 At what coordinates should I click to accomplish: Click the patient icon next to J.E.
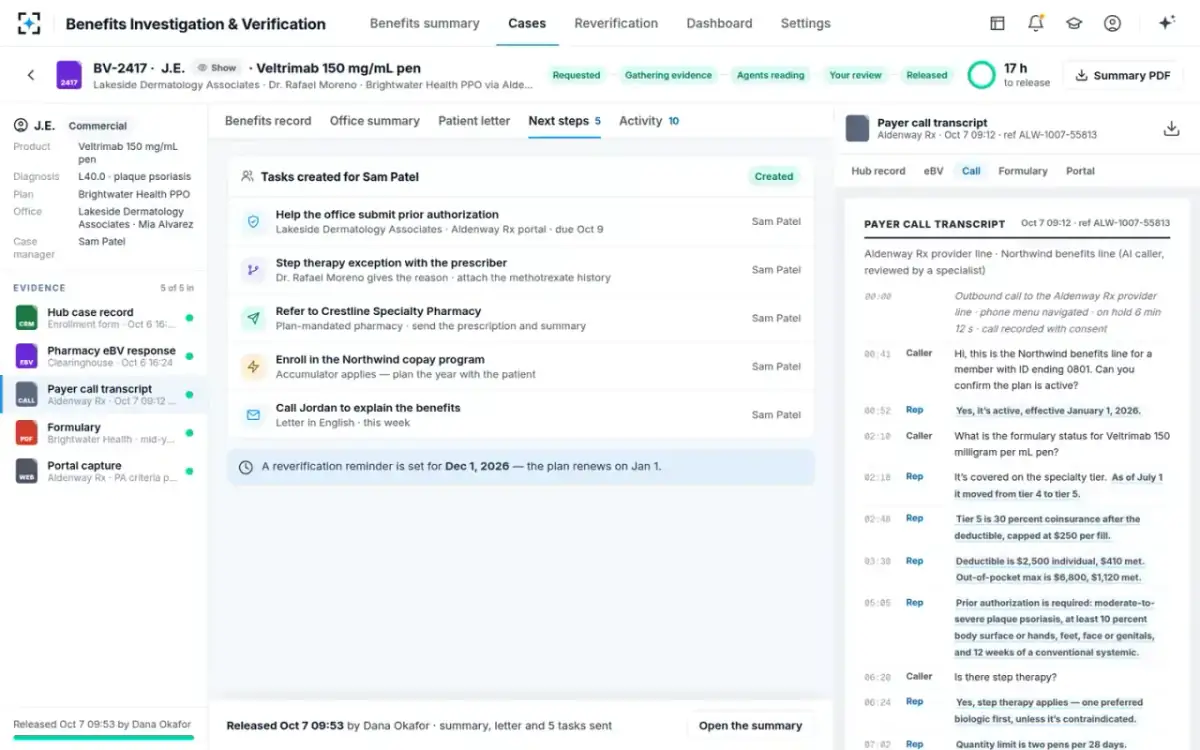click(x=21, y=126)
